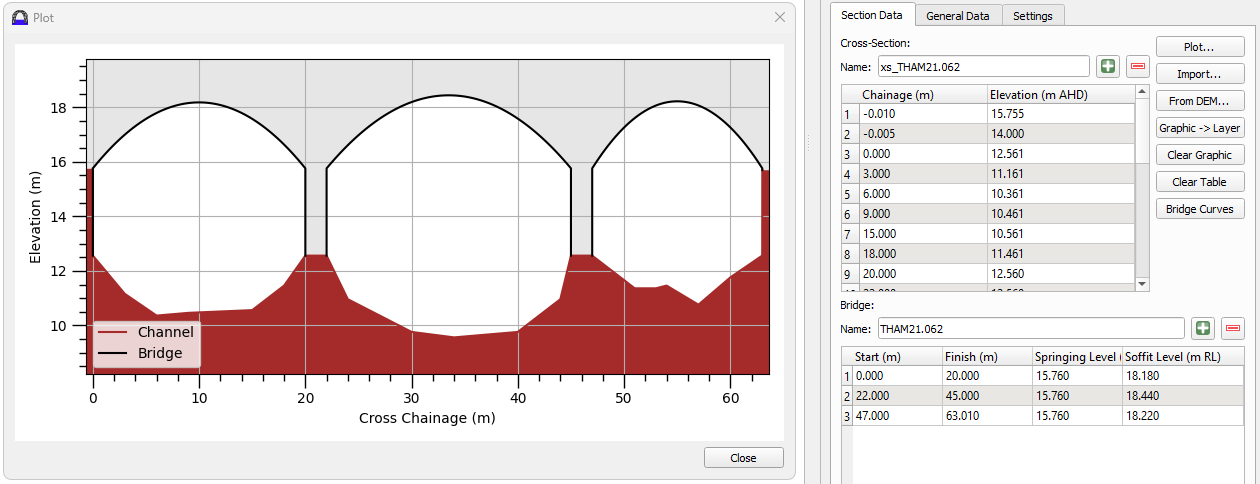The image size is (1260, 484).
Task: Click the red remove bridge icon
Action: tap(1232, 328)
